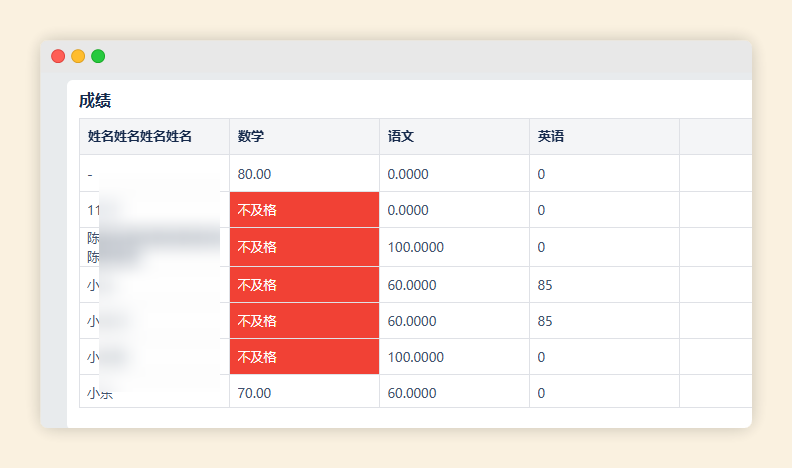Select the 数学 column header

pyautogui.click(x=251, y=136)
